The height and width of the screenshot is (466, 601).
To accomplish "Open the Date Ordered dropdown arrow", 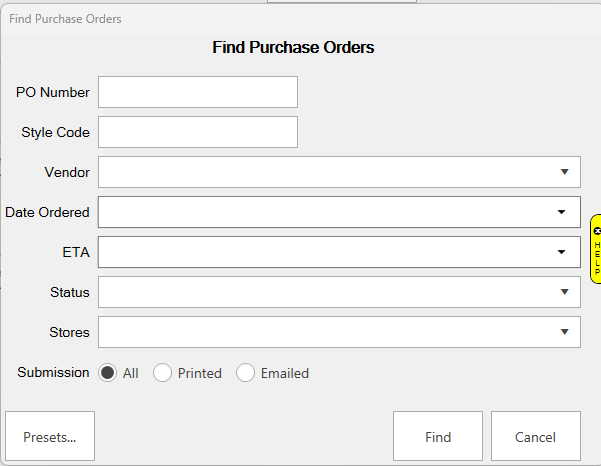I will tap(561, 212).
